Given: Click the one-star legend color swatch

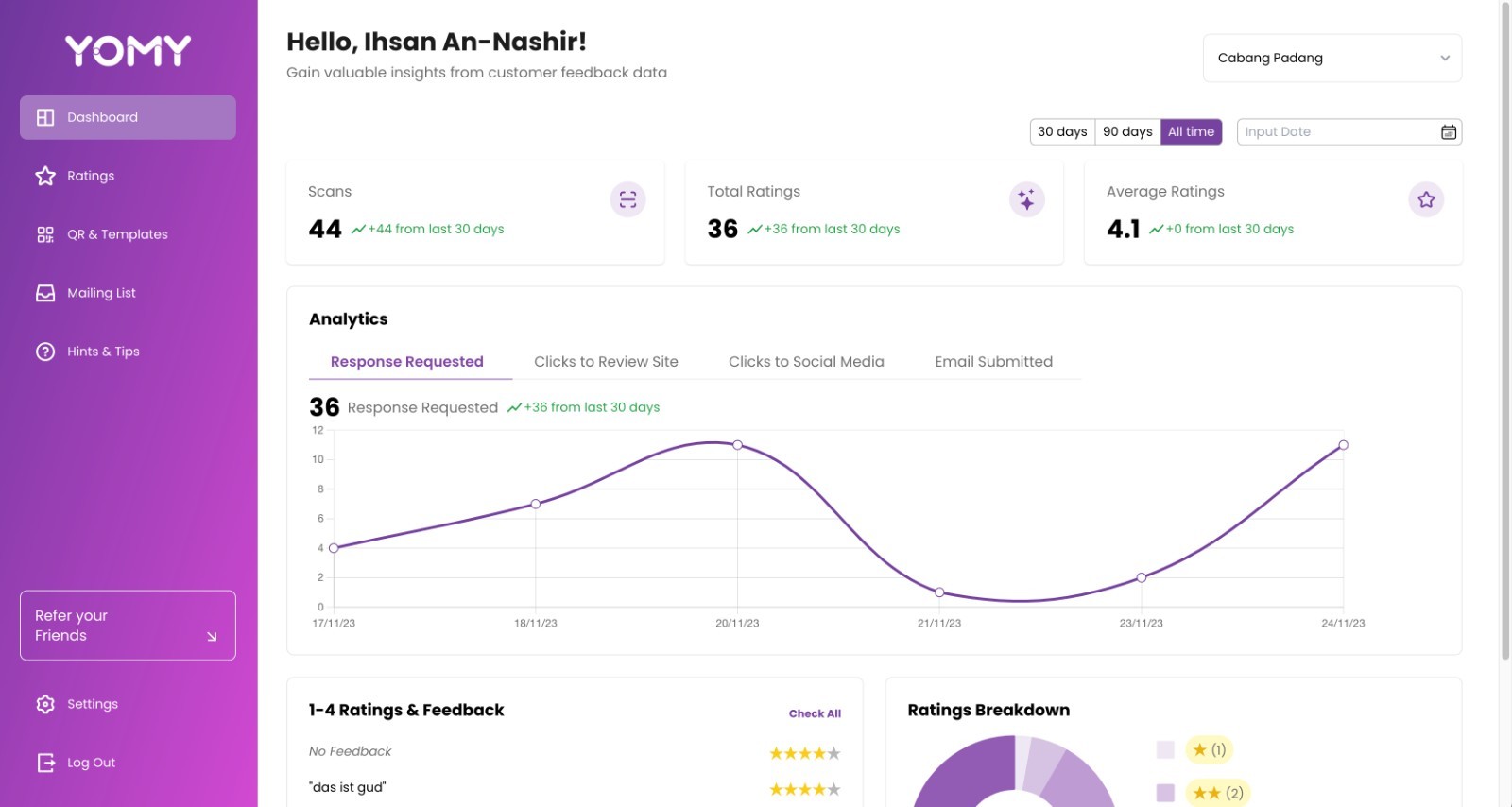Looking at the screenshot, I should tap(1165, 749).
